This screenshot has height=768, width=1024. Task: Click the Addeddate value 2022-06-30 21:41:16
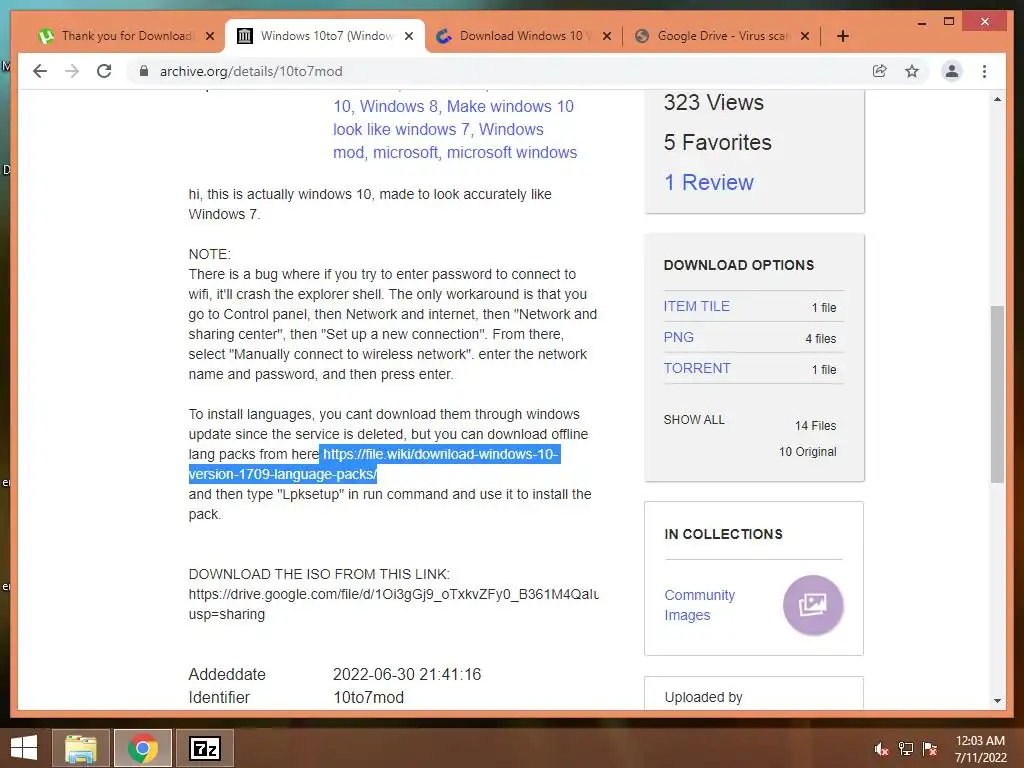pyautogui.click(x=407, y=675)
